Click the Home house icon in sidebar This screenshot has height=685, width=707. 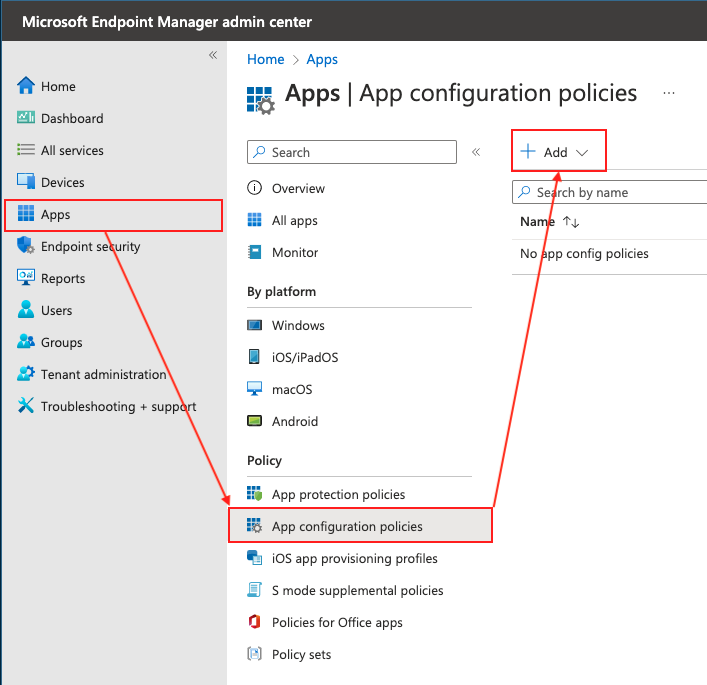26,86
